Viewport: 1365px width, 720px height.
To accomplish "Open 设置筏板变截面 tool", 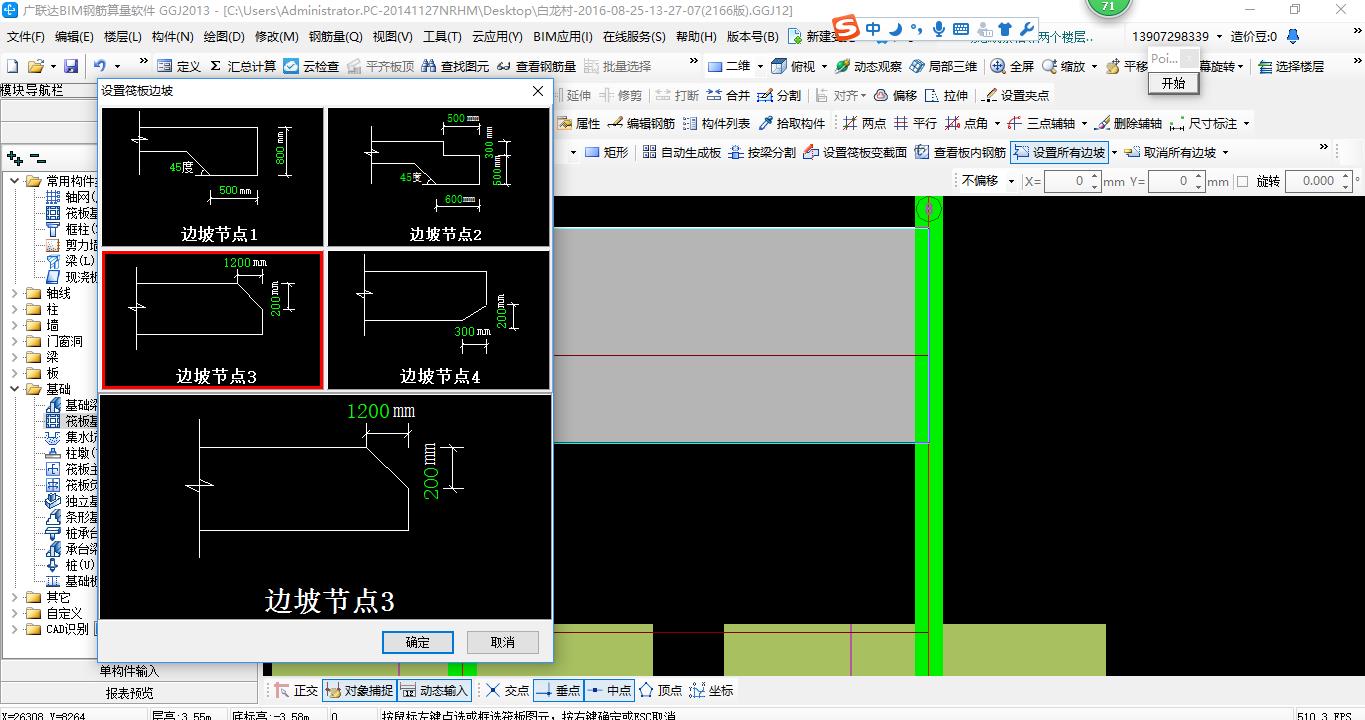I will (855, 152).
